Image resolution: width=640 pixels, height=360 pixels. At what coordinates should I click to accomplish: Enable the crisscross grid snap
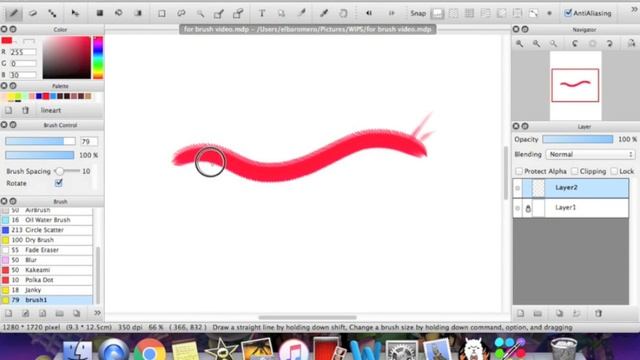[469, 13]
